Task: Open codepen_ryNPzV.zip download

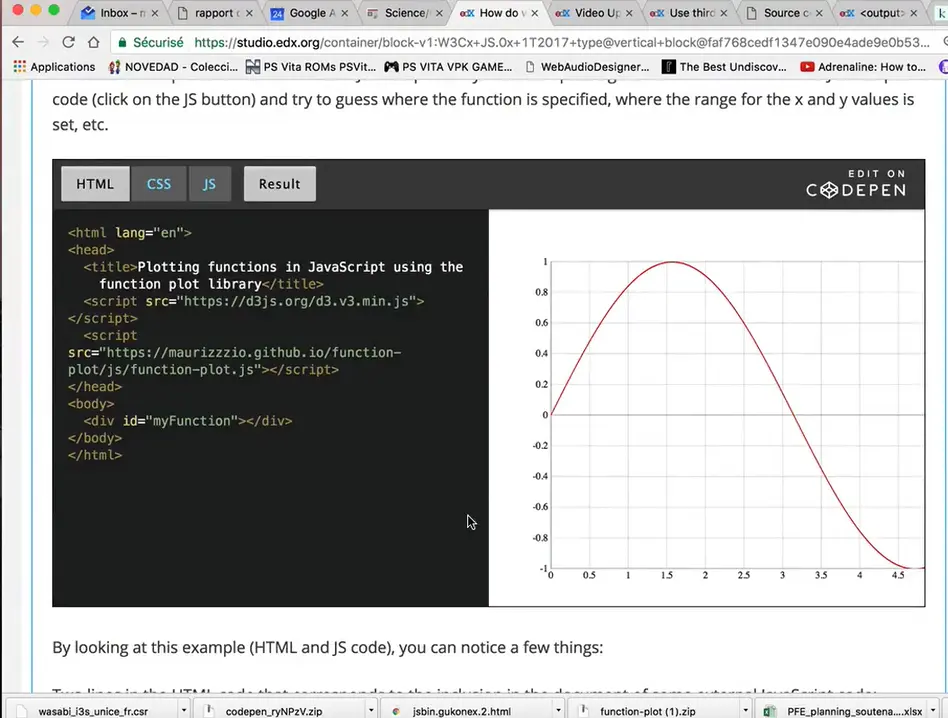Action: [273, 711]
